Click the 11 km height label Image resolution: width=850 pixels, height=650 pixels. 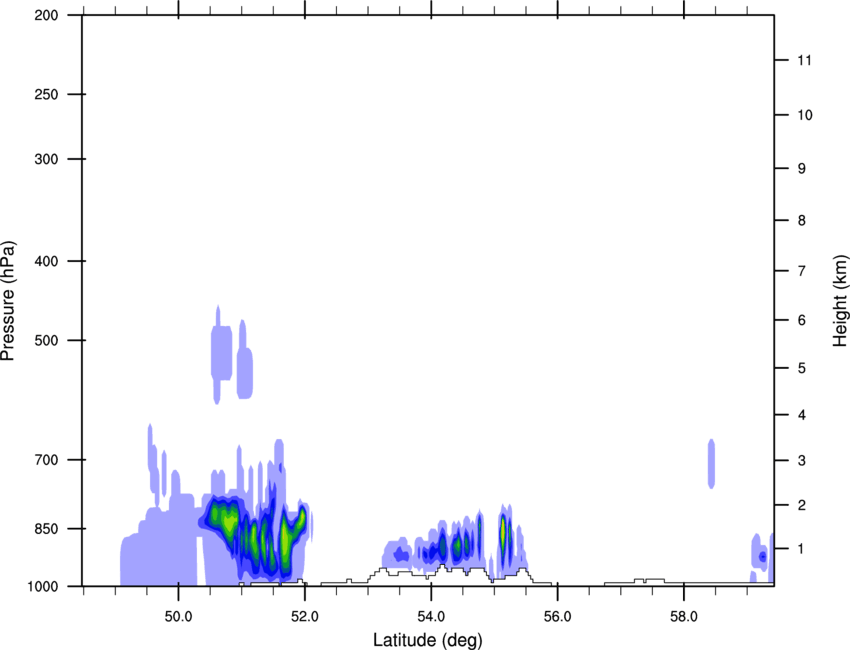[x=805, y=60]
